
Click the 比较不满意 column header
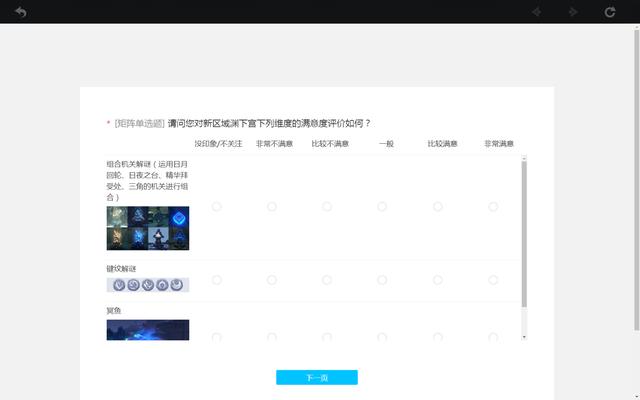point(330,144)
